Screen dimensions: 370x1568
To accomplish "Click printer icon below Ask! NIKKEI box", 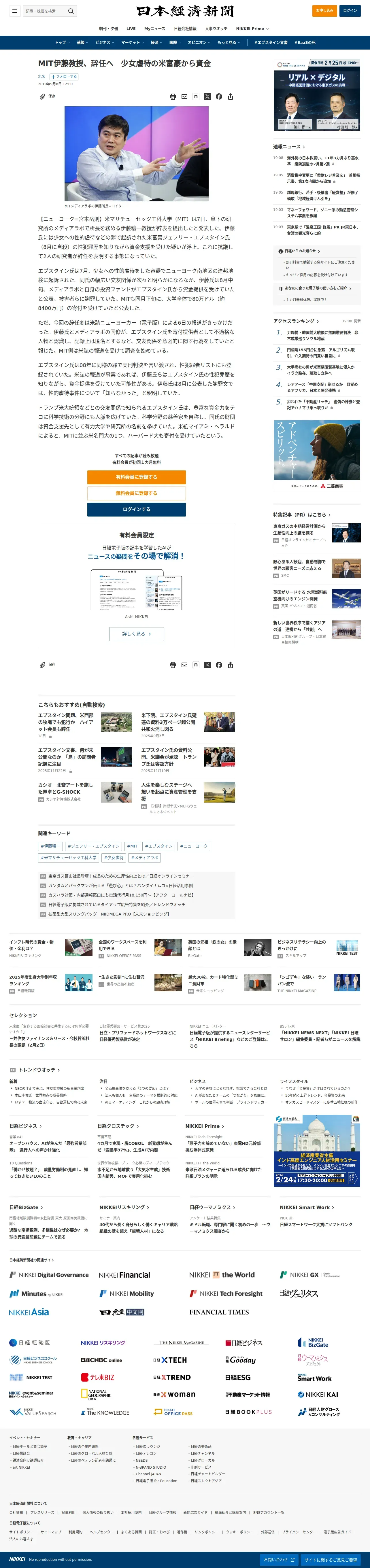I will (173, 665).
